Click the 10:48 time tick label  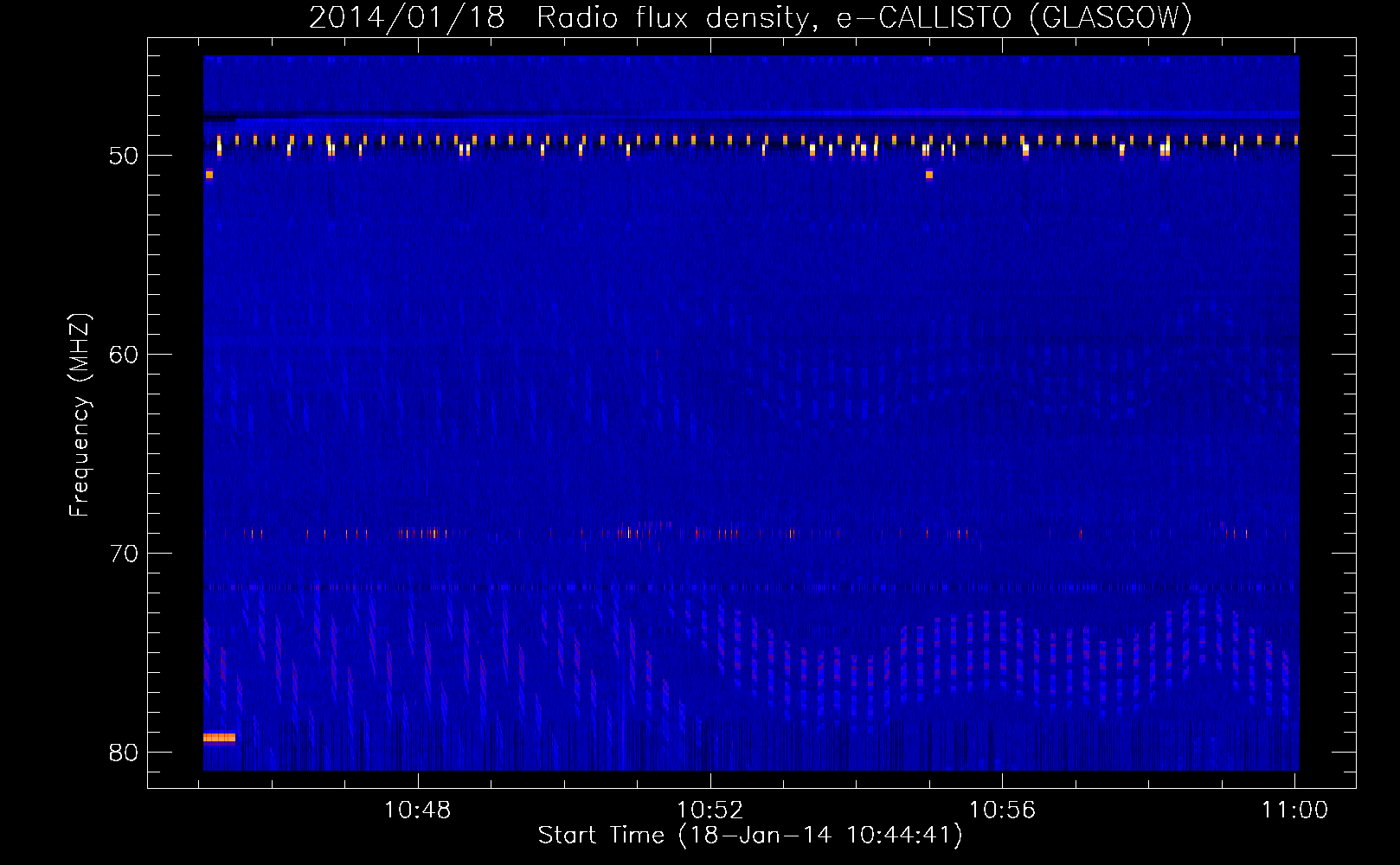point(418,810)
